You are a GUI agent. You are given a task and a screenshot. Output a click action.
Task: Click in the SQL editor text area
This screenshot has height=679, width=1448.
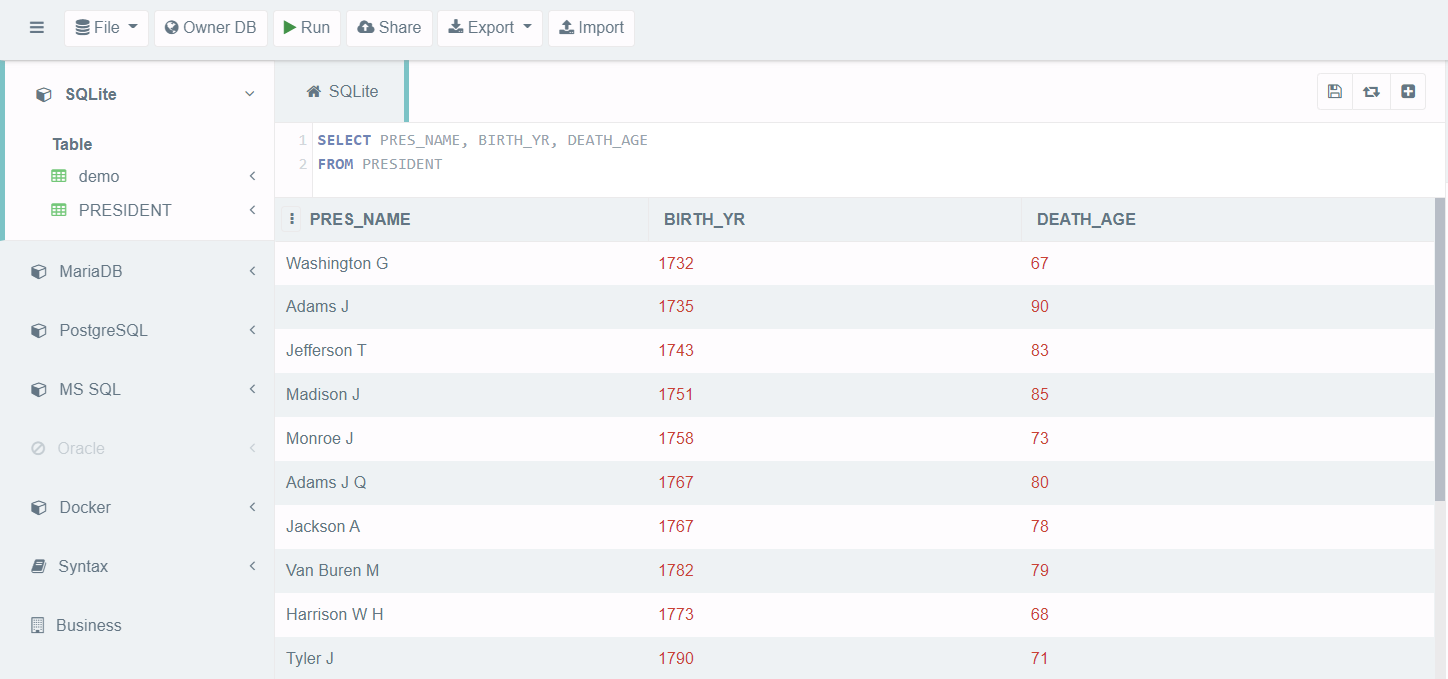click(880, 160)
